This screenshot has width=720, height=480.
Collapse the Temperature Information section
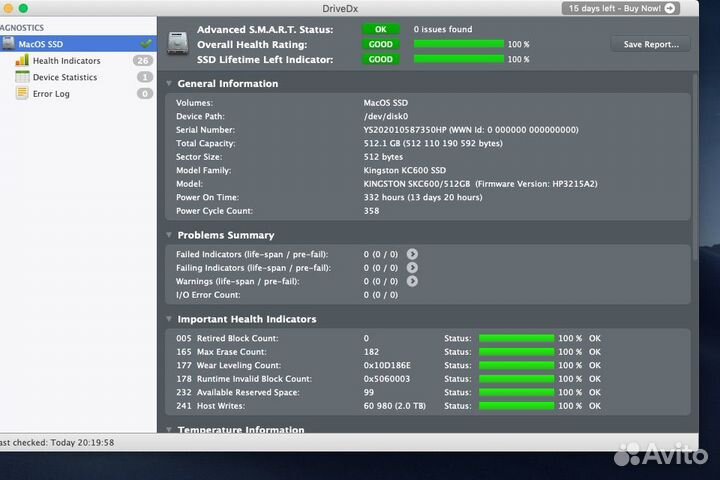(169, 429)
